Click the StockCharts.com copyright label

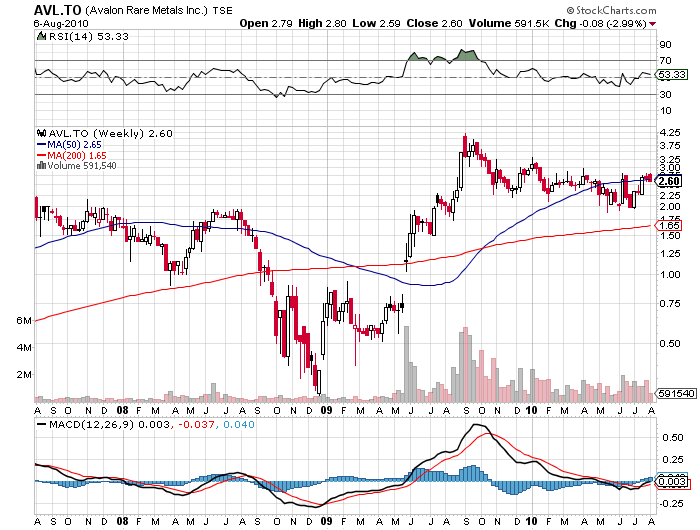(x=611, y=10)
